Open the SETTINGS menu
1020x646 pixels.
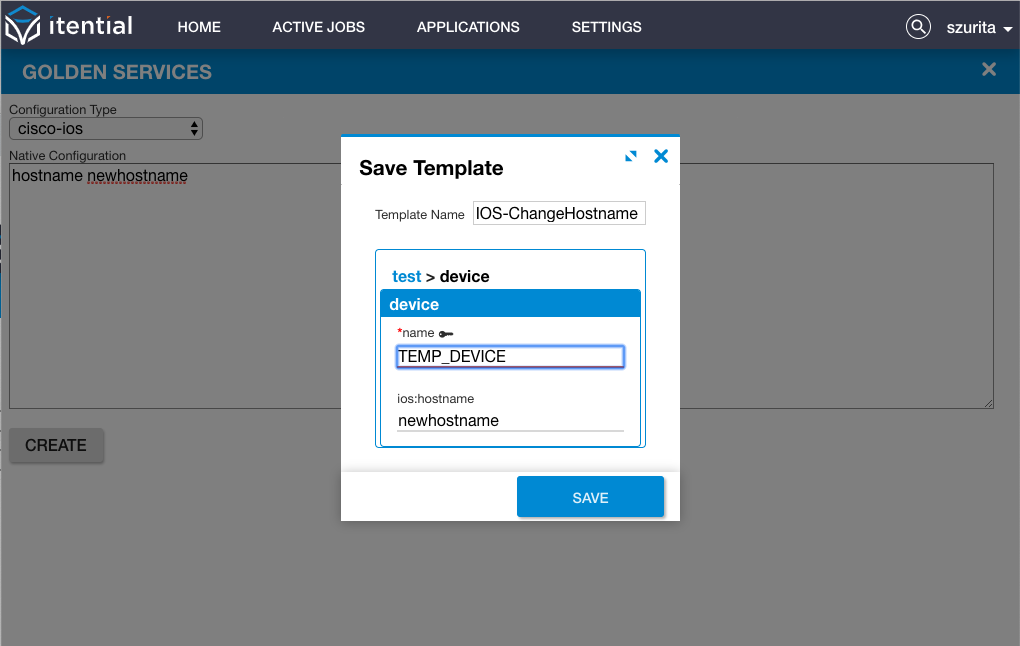tap(606, 27)
